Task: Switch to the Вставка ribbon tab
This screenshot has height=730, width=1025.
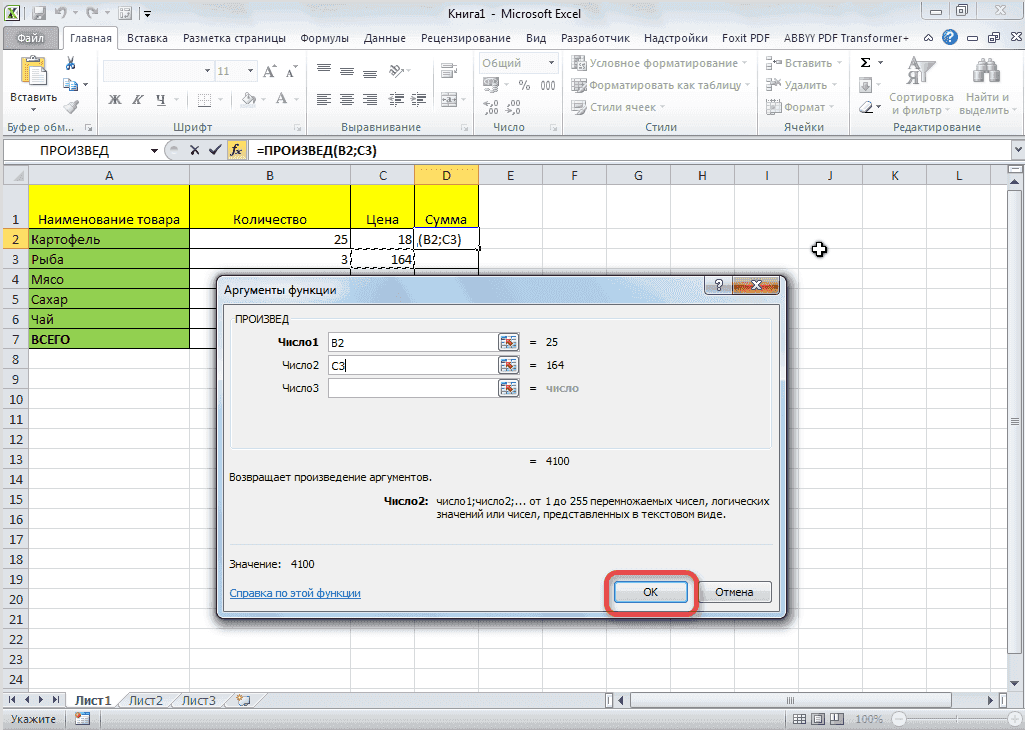Action: point(147,37)
